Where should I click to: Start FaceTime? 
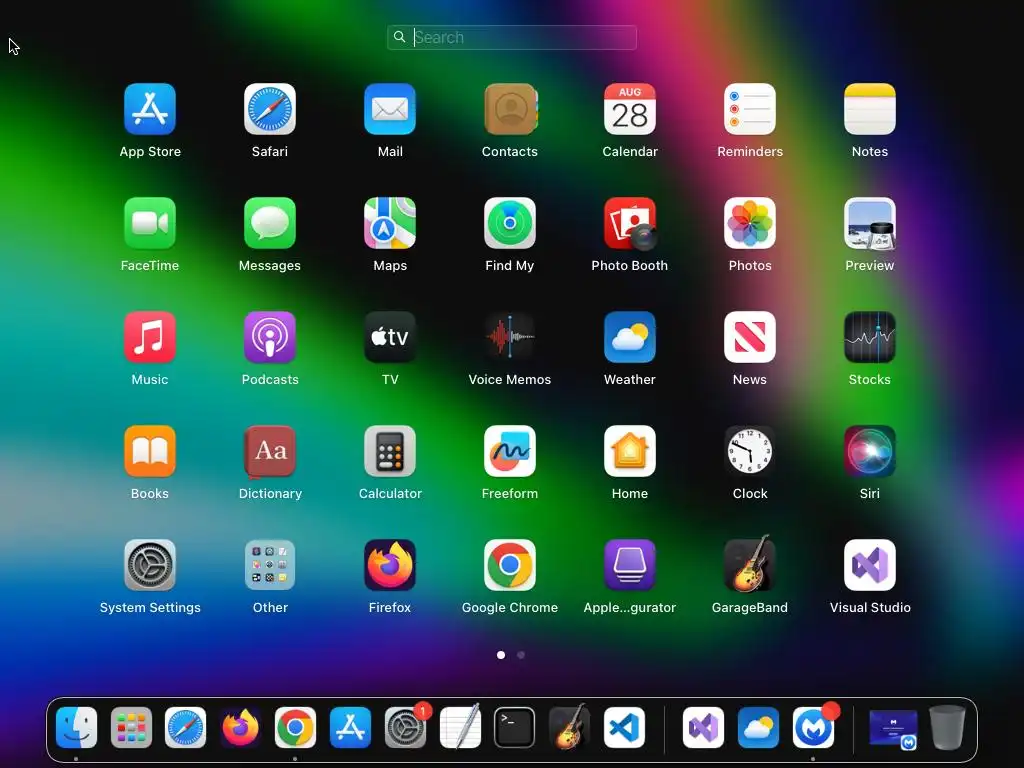pos(150,223)
